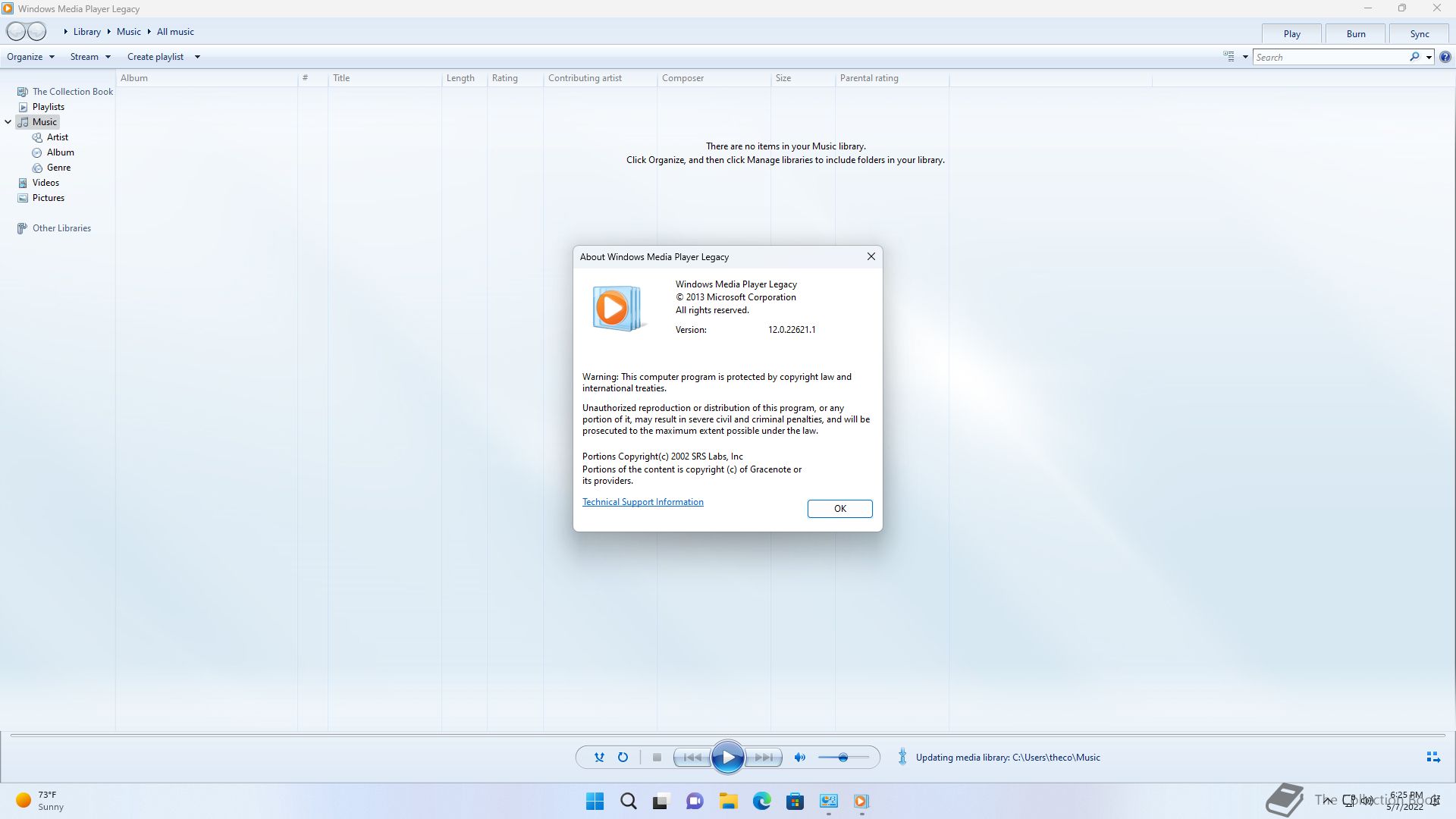Image resolution: width=1456 pixels, height=819 pixels.
Task: Open Microsoft Edge from taskbar
Action: (x=761, y=801)
